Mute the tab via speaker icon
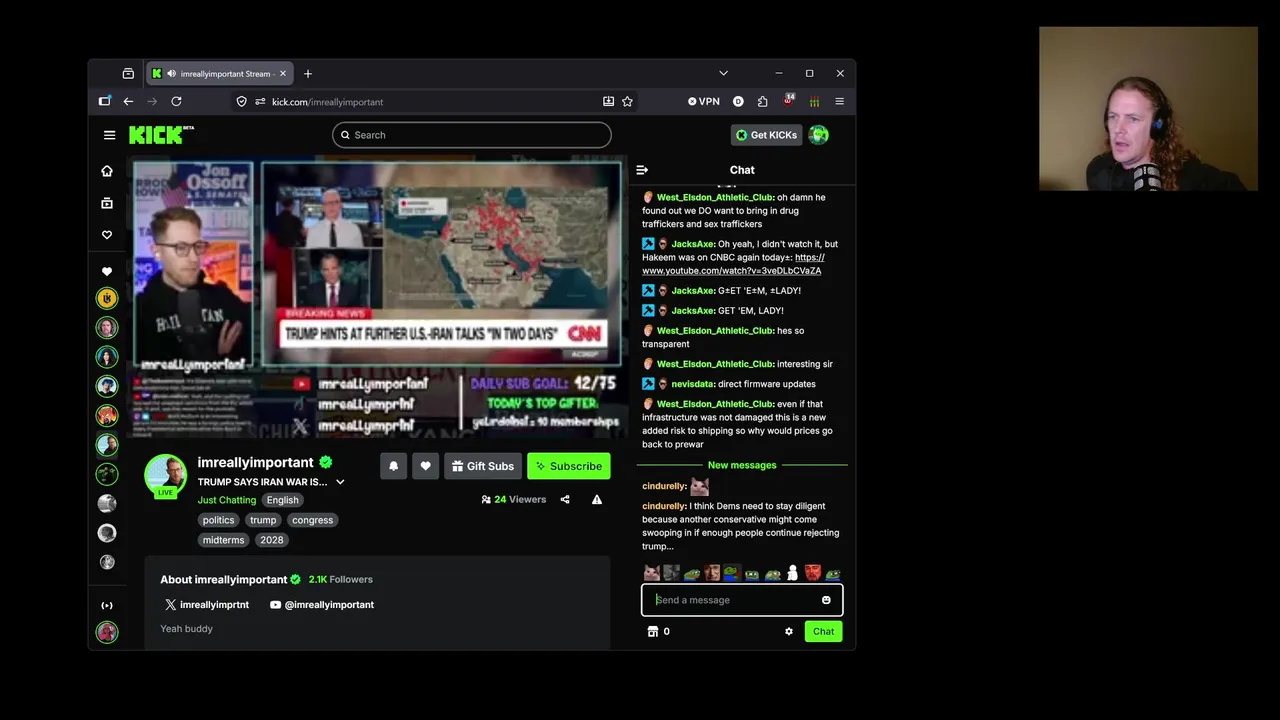 (172, 73)
